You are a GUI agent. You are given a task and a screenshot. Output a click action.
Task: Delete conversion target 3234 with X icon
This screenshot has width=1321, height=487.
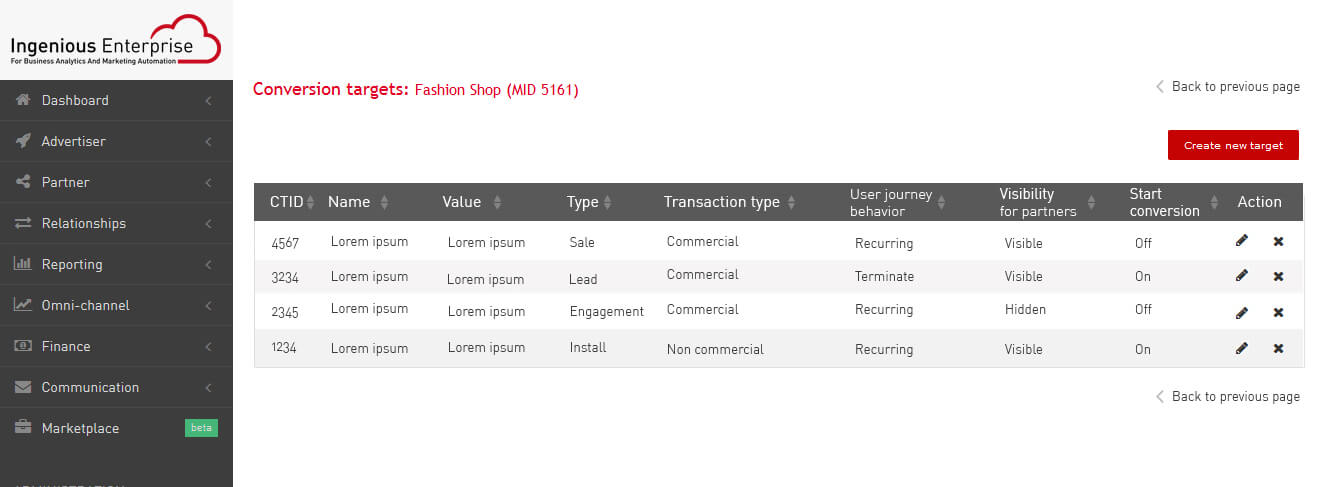point(1278,276)
